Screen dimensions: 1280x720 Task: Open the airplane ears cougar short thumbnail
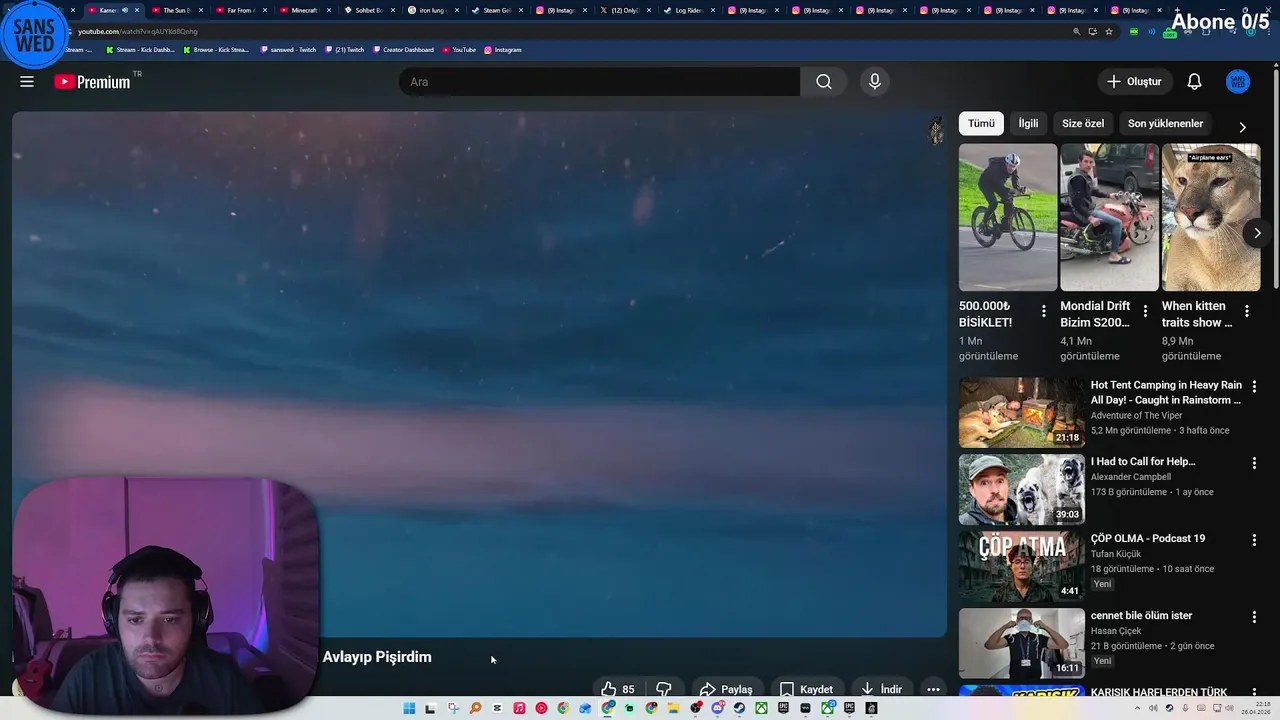[1211, 217]
